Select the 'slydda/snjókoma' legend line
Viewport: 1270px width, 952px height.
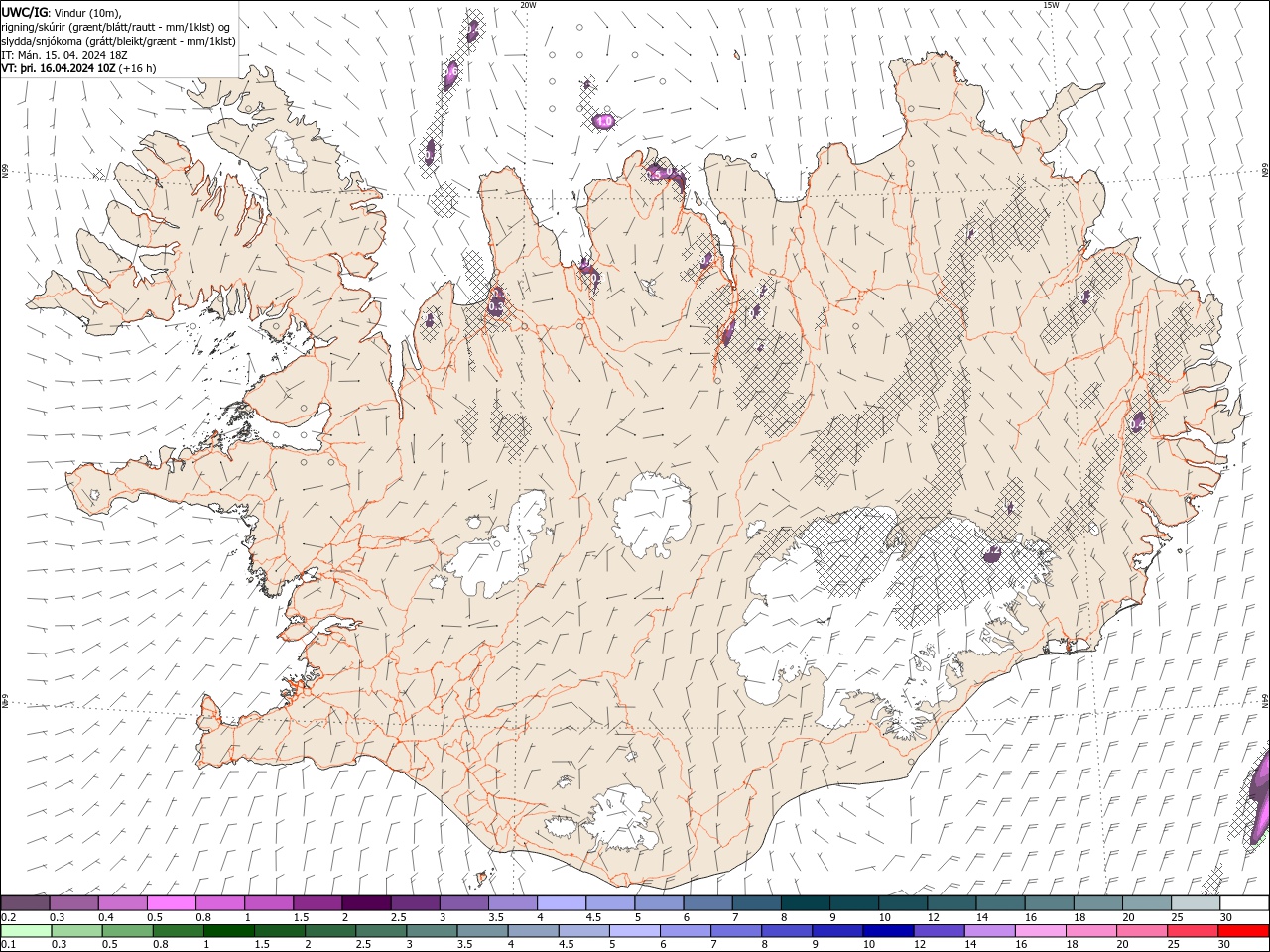[x=119, y=41]
